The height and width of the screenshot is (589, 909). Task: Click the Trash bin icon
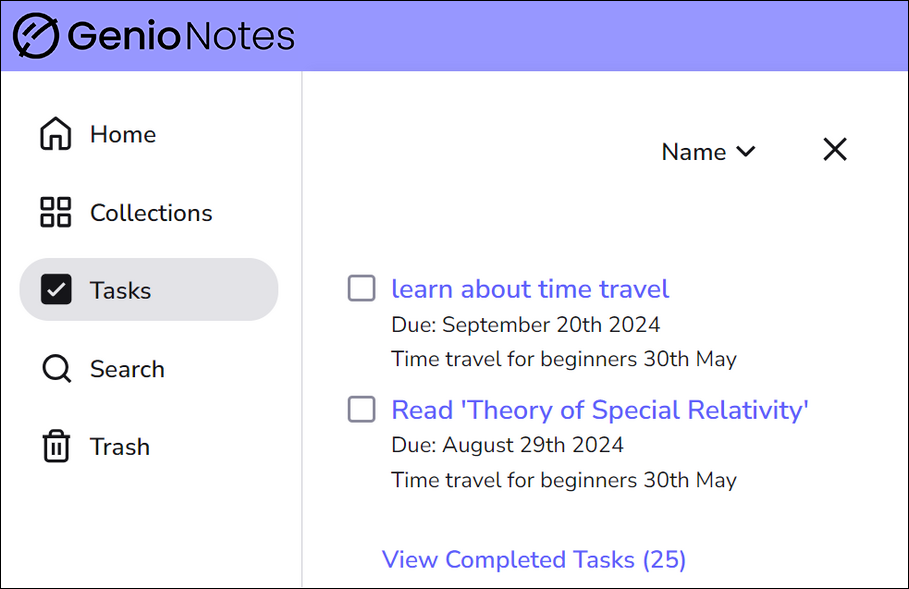coord(56,447)
